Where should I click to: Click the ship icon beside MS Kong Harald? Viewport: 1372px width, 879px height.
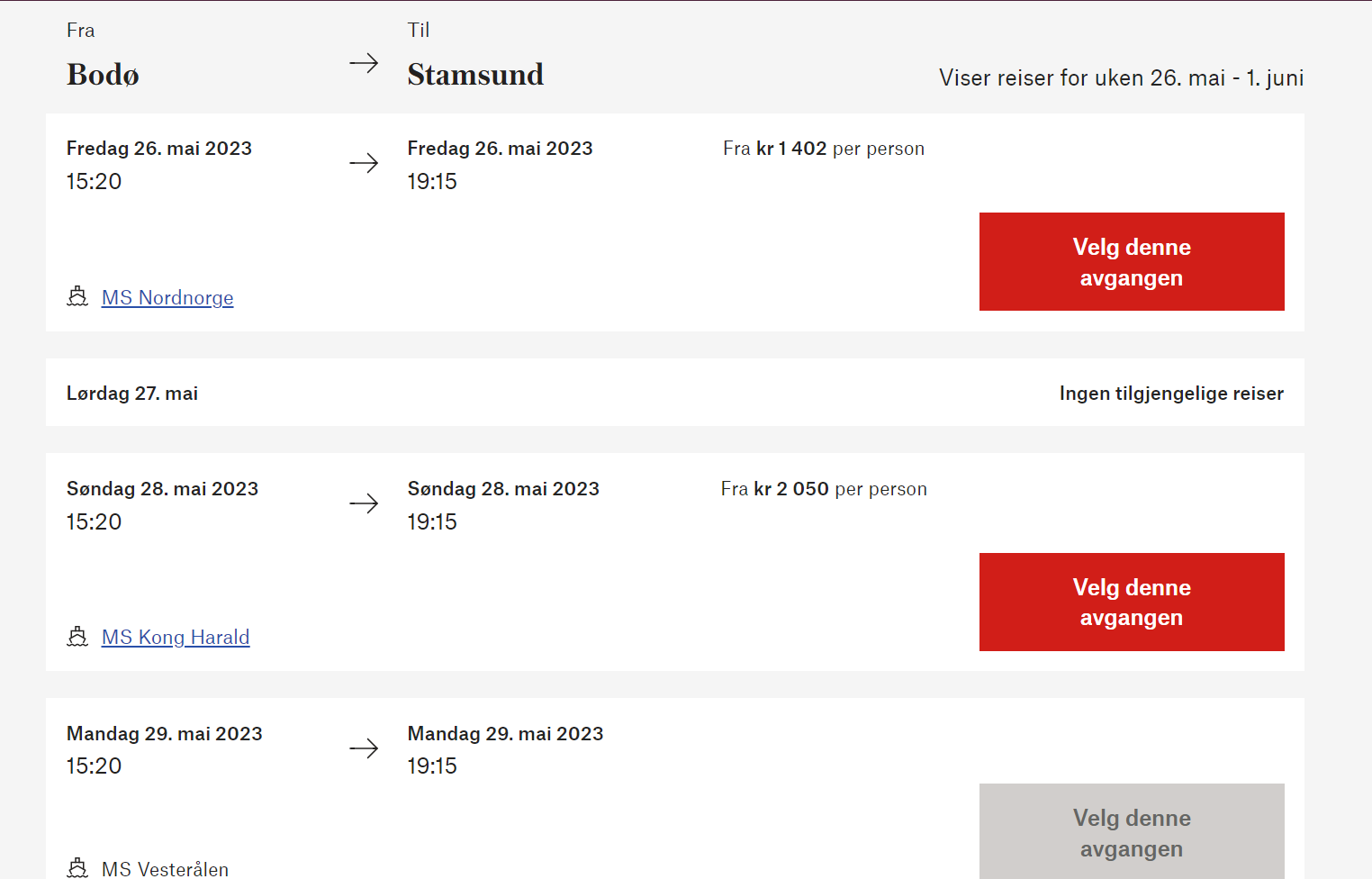pyautogui.click(x=77, y=637)
